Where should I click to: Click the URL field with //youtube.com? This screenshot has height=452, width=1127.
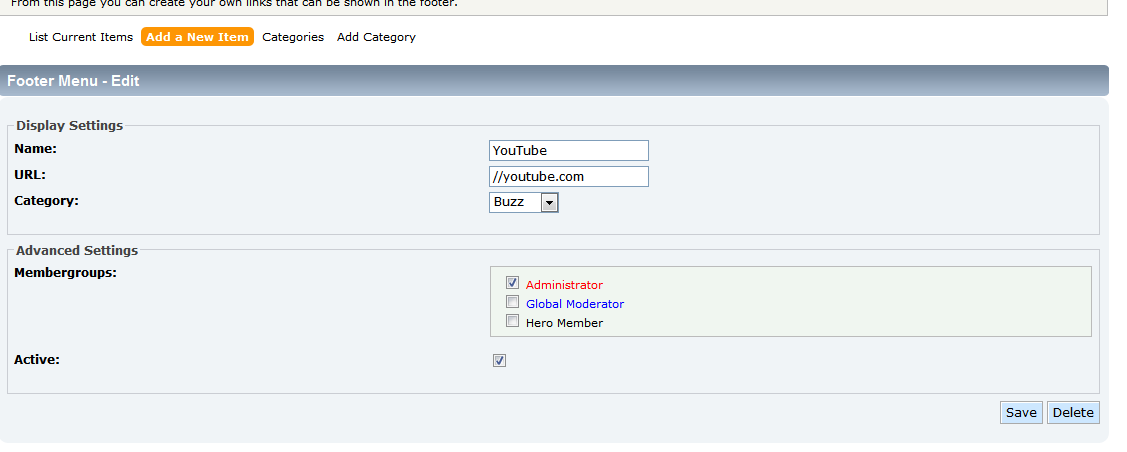point(569,176)
